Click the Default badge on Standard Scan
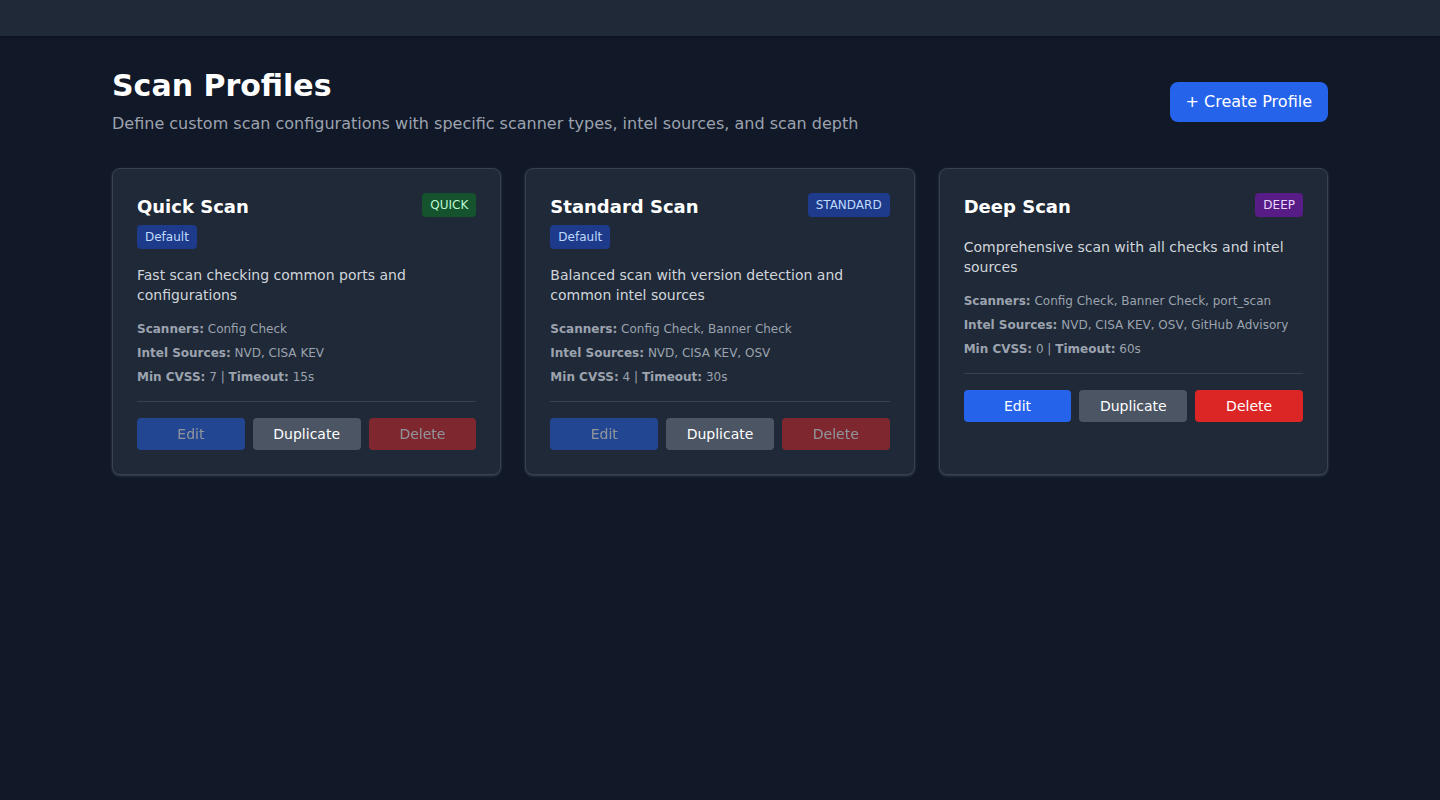The width and height of the screenshot is (1440, 800). point(579,237)
